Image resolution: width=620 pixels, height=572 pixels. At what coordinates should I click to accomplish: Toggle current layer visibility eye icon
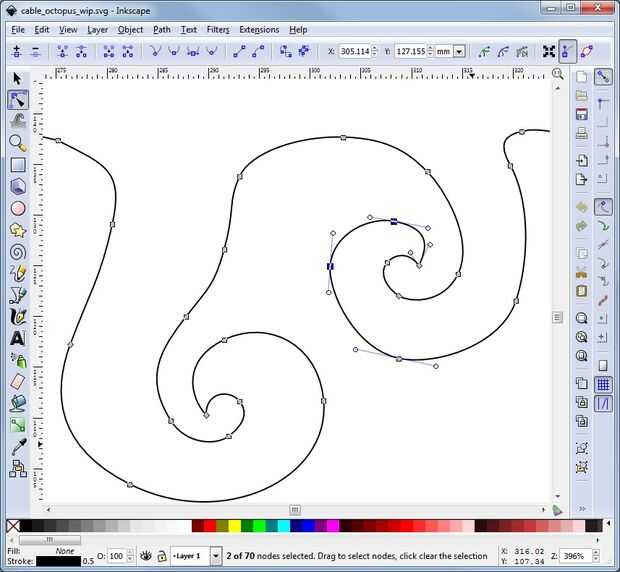tap(146, 556)
